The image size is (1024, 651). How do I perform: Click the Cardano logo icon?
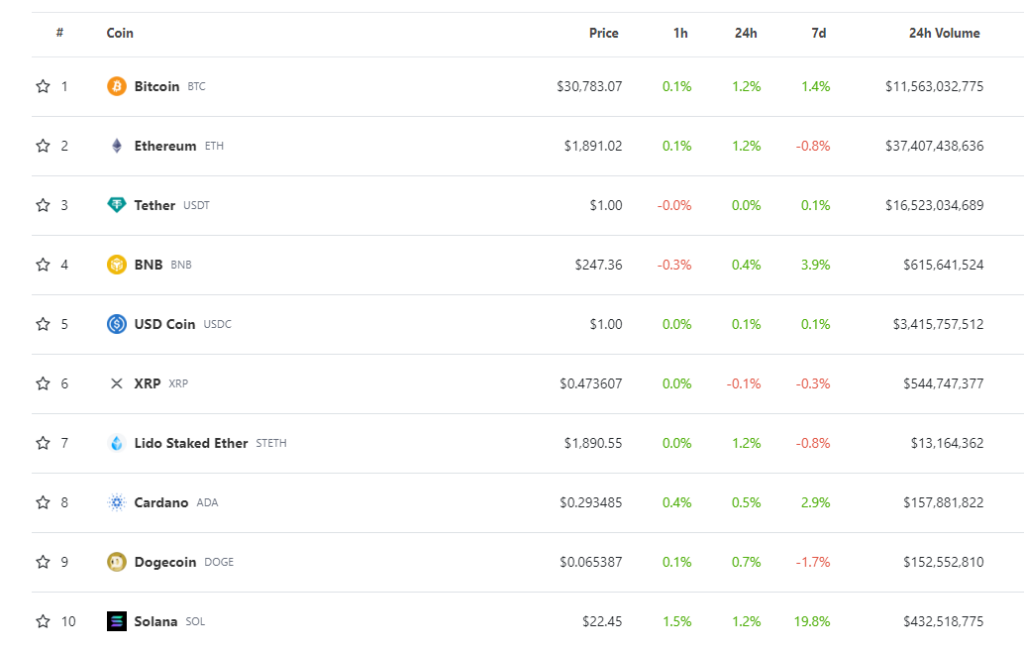pos(117,502)
